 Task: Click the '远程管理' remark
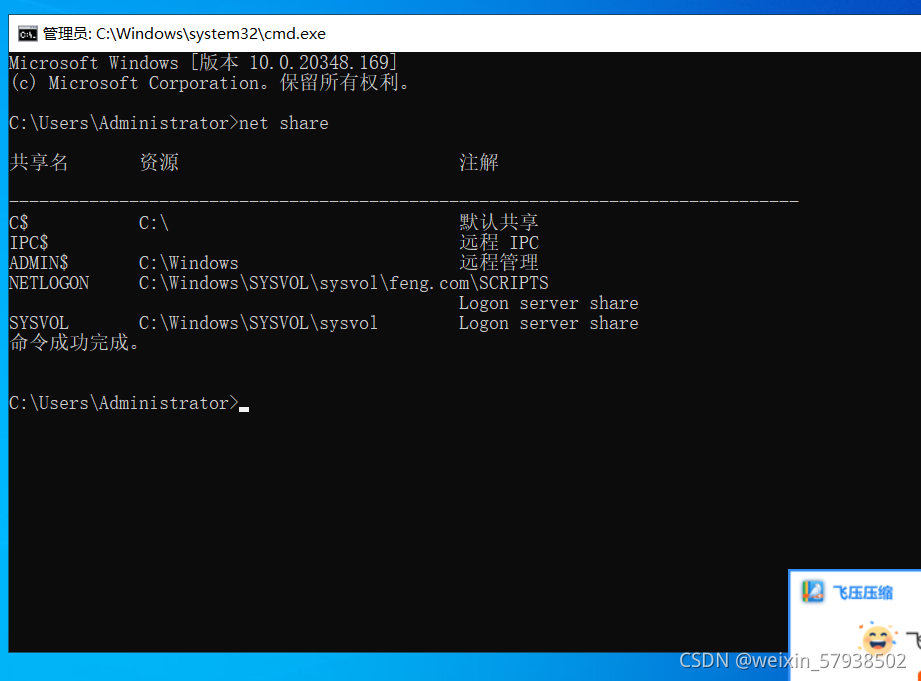[x=499, y=262]
